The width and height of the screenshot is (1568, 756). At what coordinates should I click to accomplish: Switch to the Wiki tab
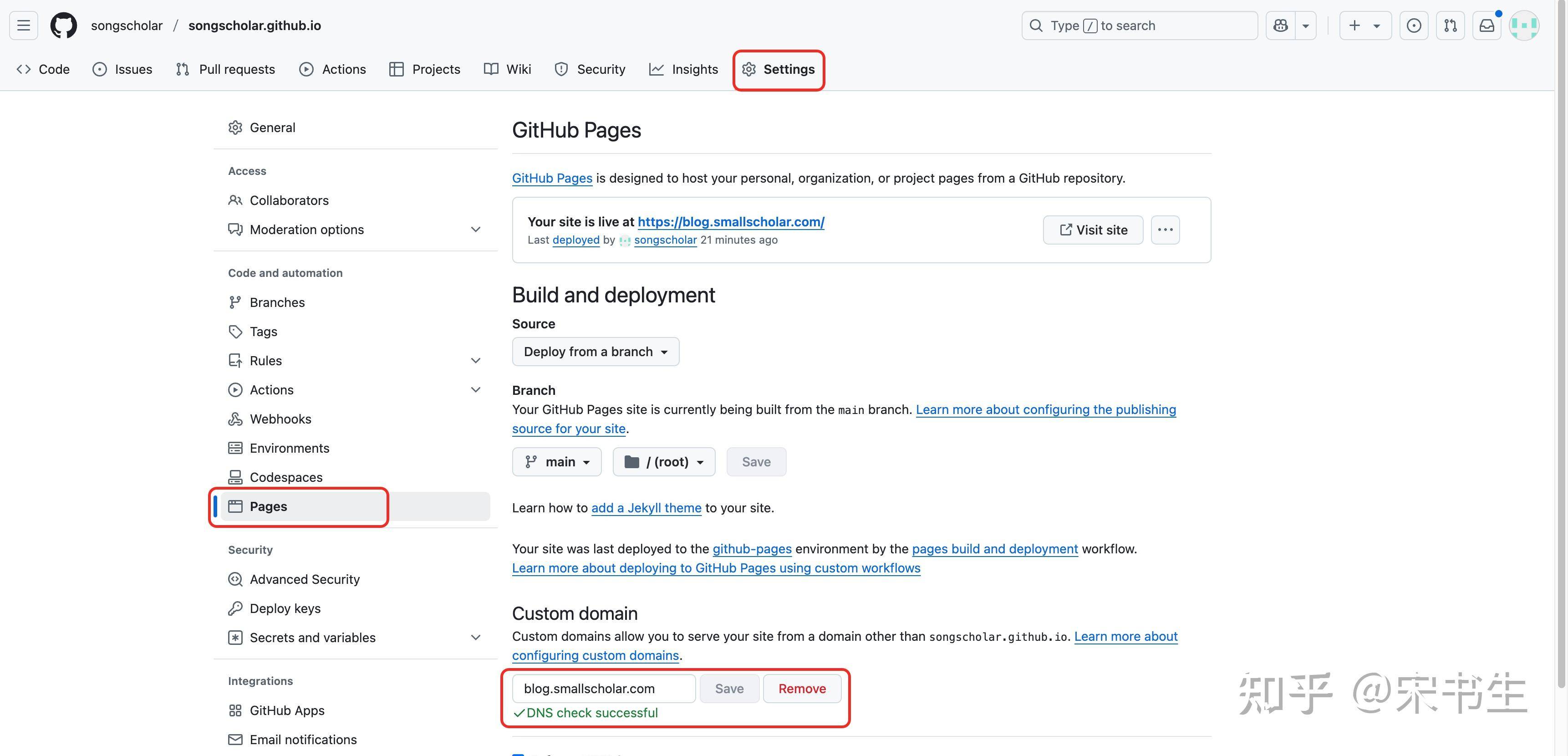[x=508, y=69]
